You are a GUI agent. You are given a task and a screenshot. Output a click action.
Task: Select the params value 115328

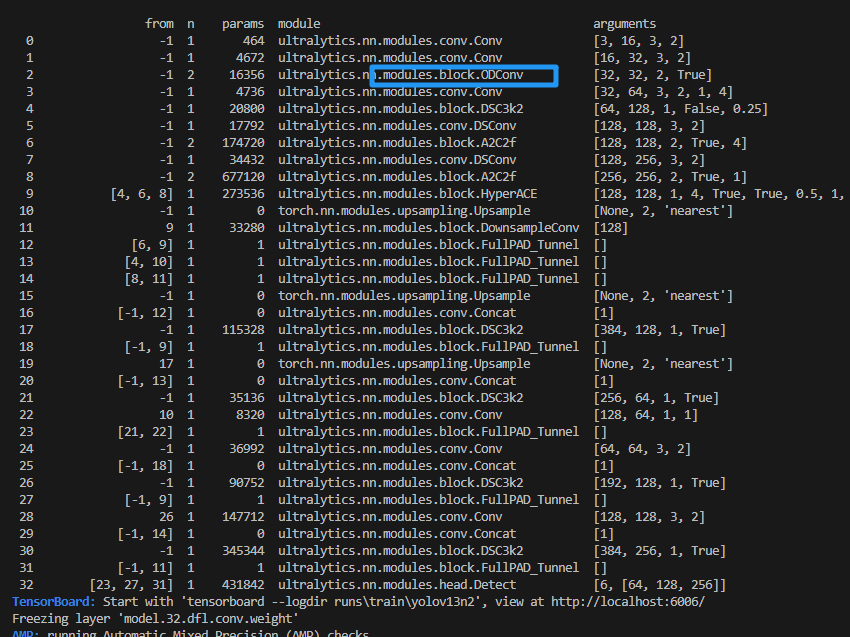tap(243, 330)
